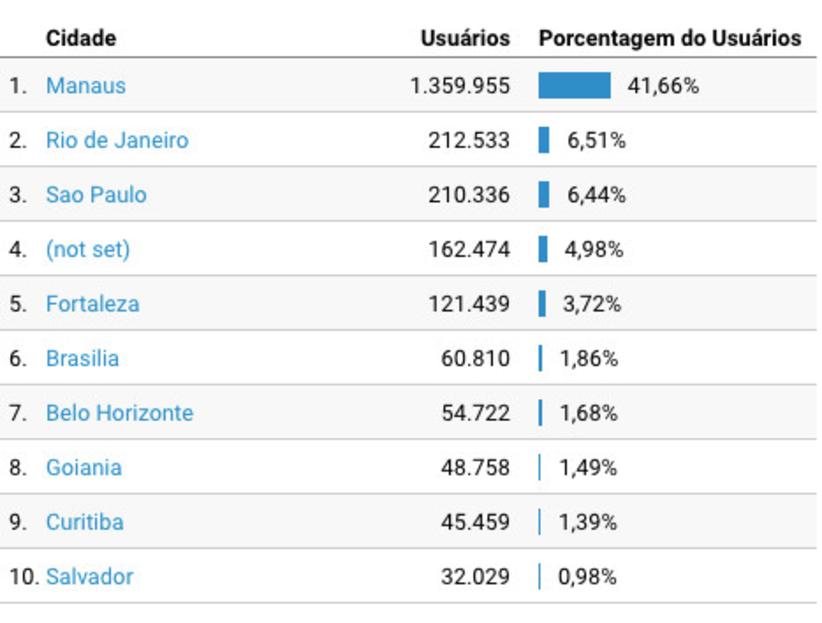
Task: Click the Sao Paulo 6,44% bar
Action: point(544,195)
